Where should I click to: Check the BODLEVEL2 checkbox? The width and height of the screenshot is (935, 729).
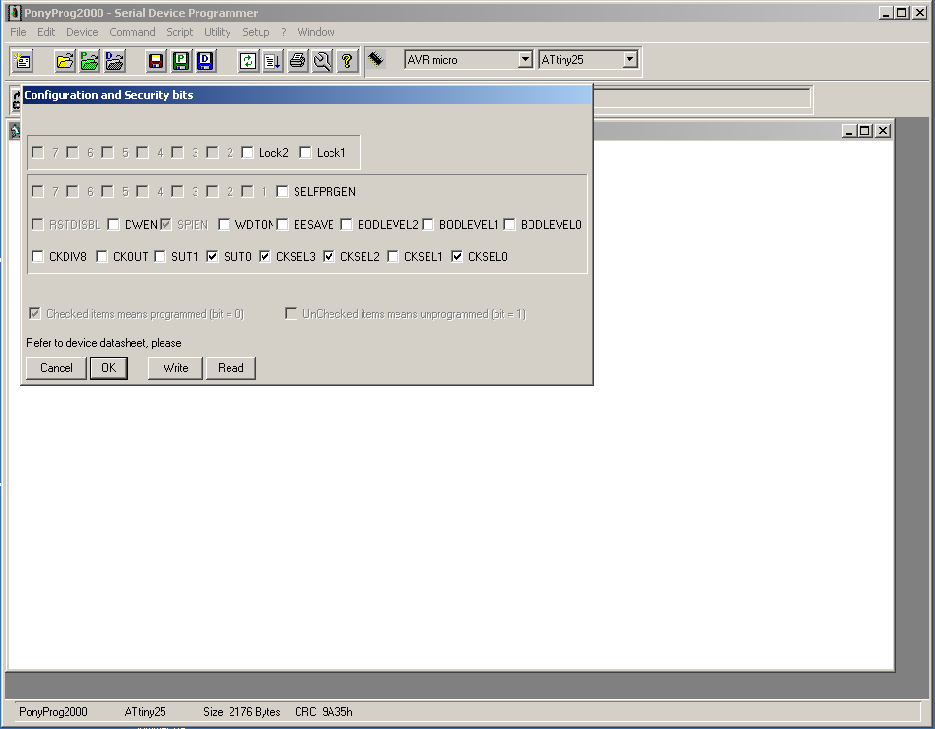pos(346,224)
